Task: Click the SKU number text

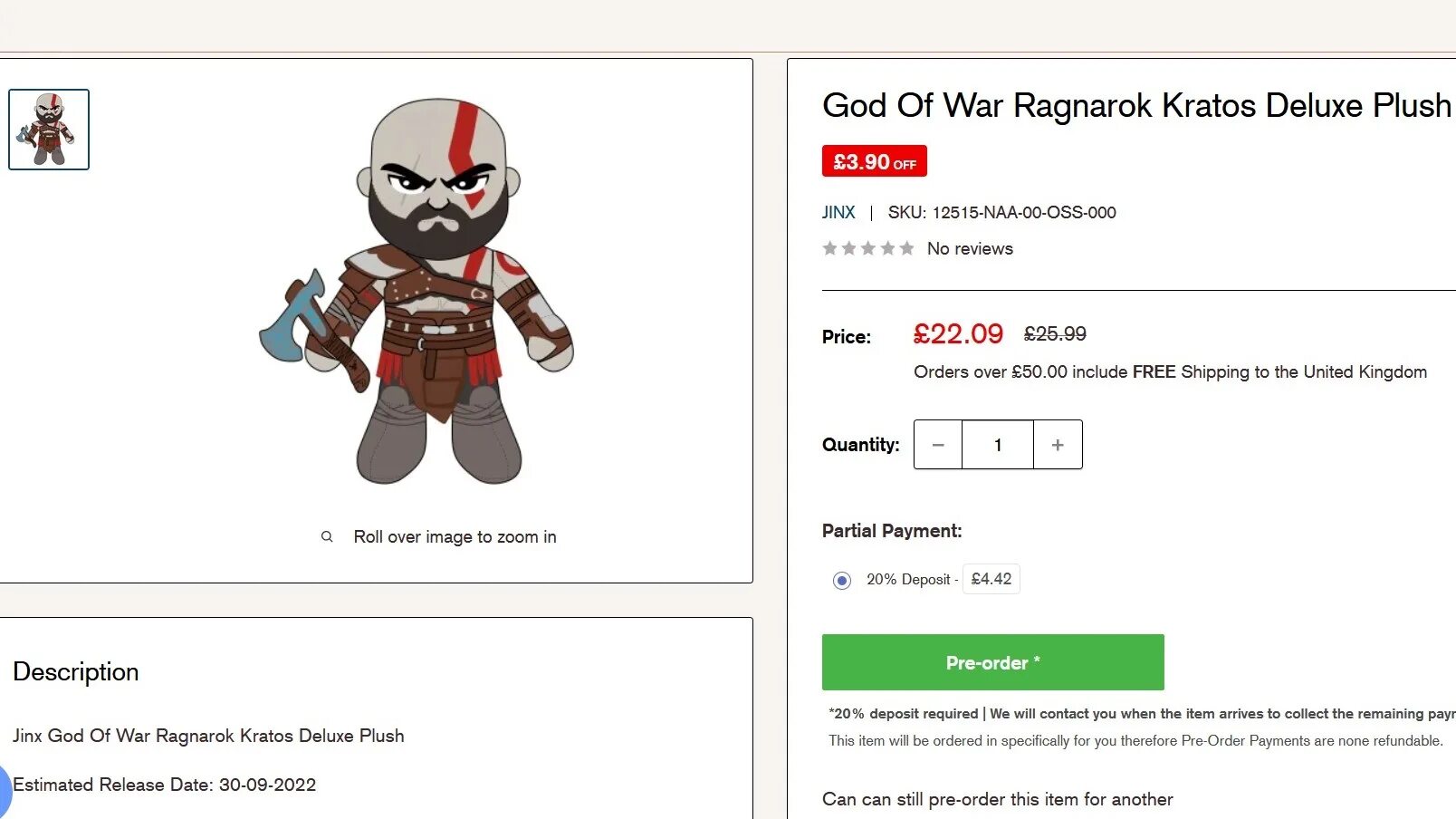Action: (1023, 212)
